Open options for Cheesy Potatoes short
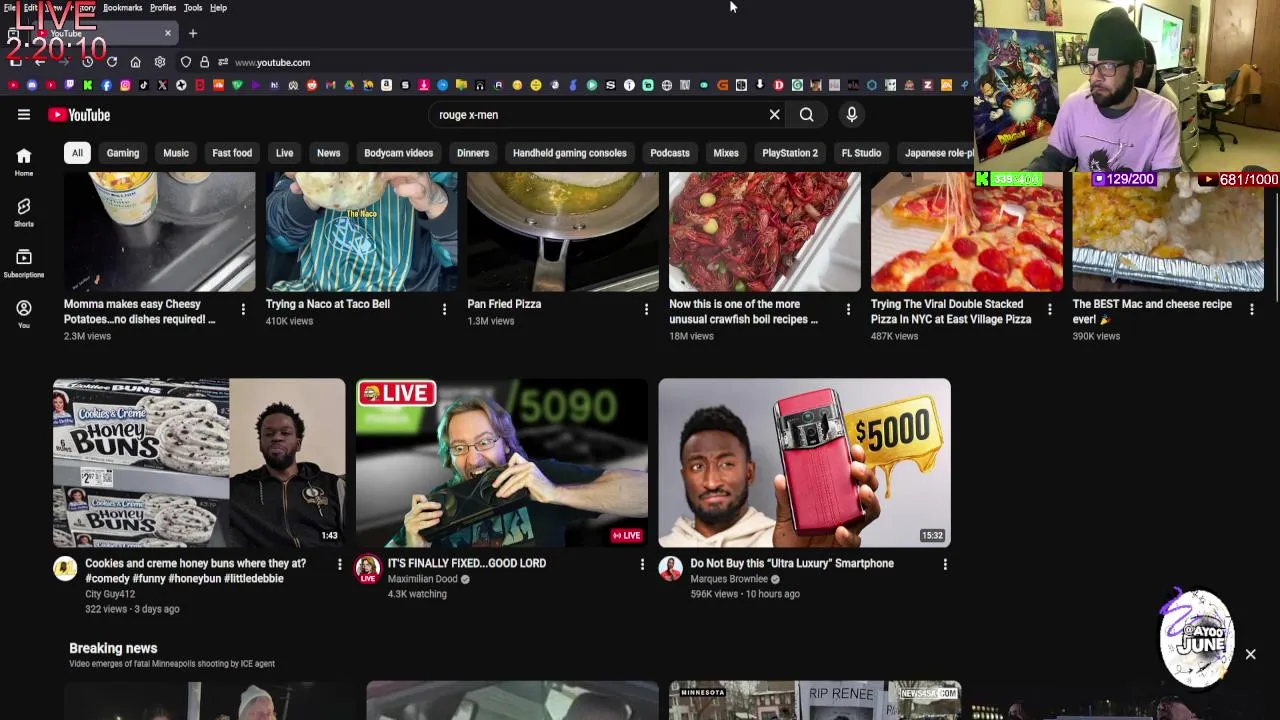The image size is (1280, 720). 243,310
